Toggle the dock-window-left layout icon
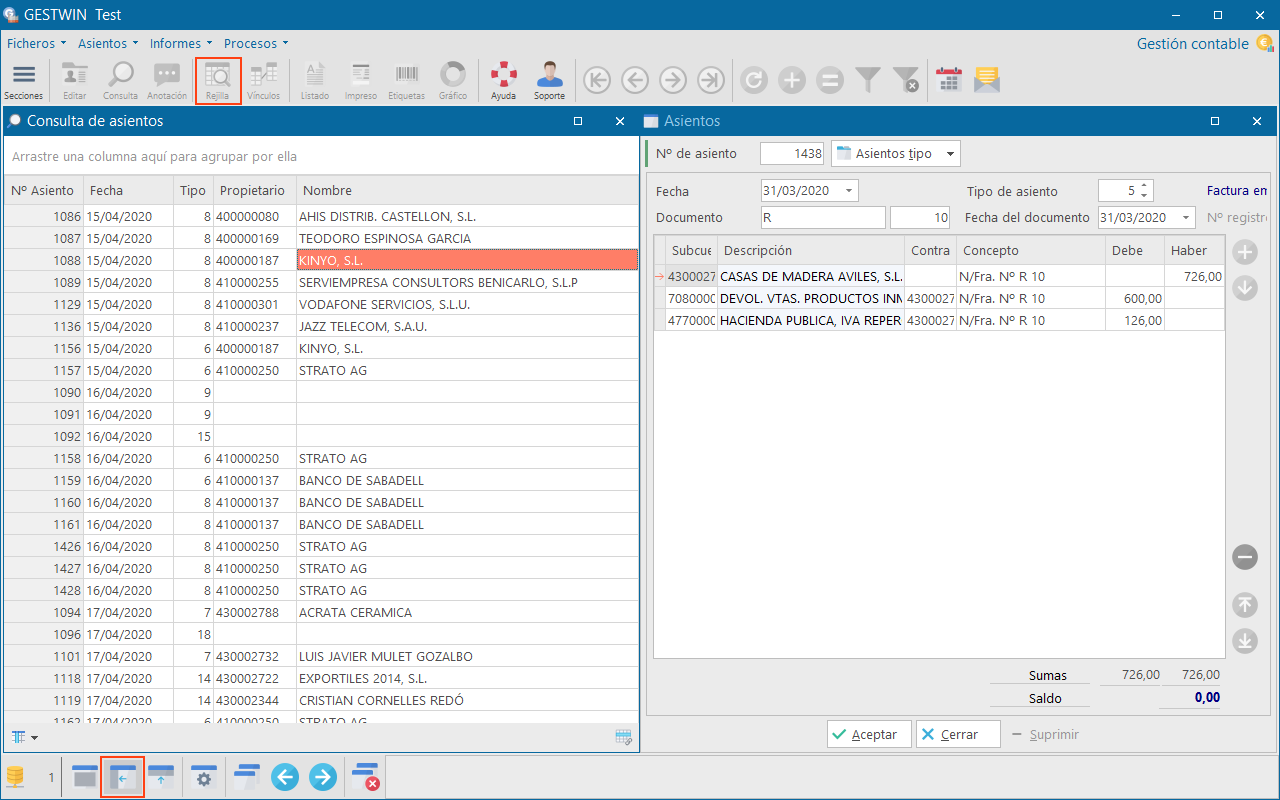Screen dimensions: 1280x800 pyautogui.click(x=123, y=777)
